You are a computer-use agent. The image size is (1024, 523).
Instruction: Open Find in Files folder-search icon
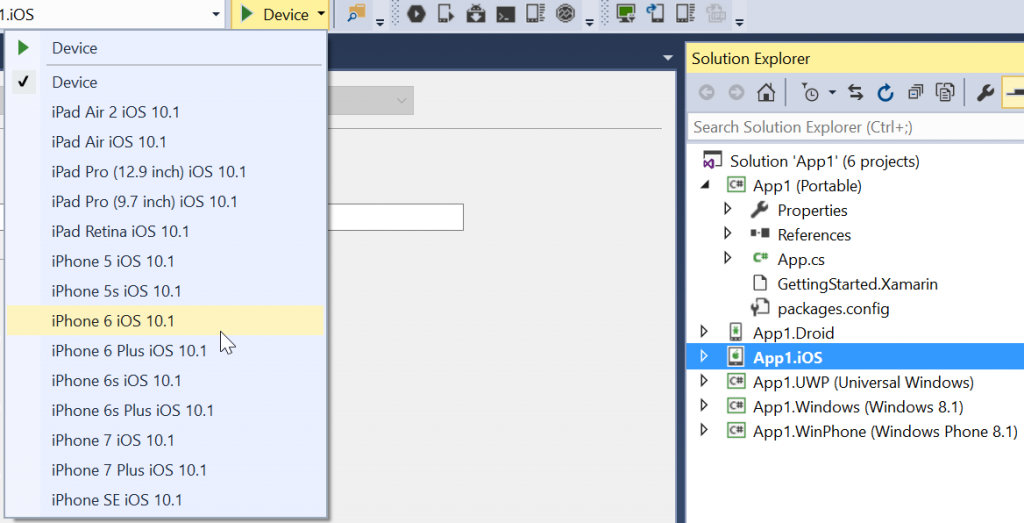pos(356,13)
